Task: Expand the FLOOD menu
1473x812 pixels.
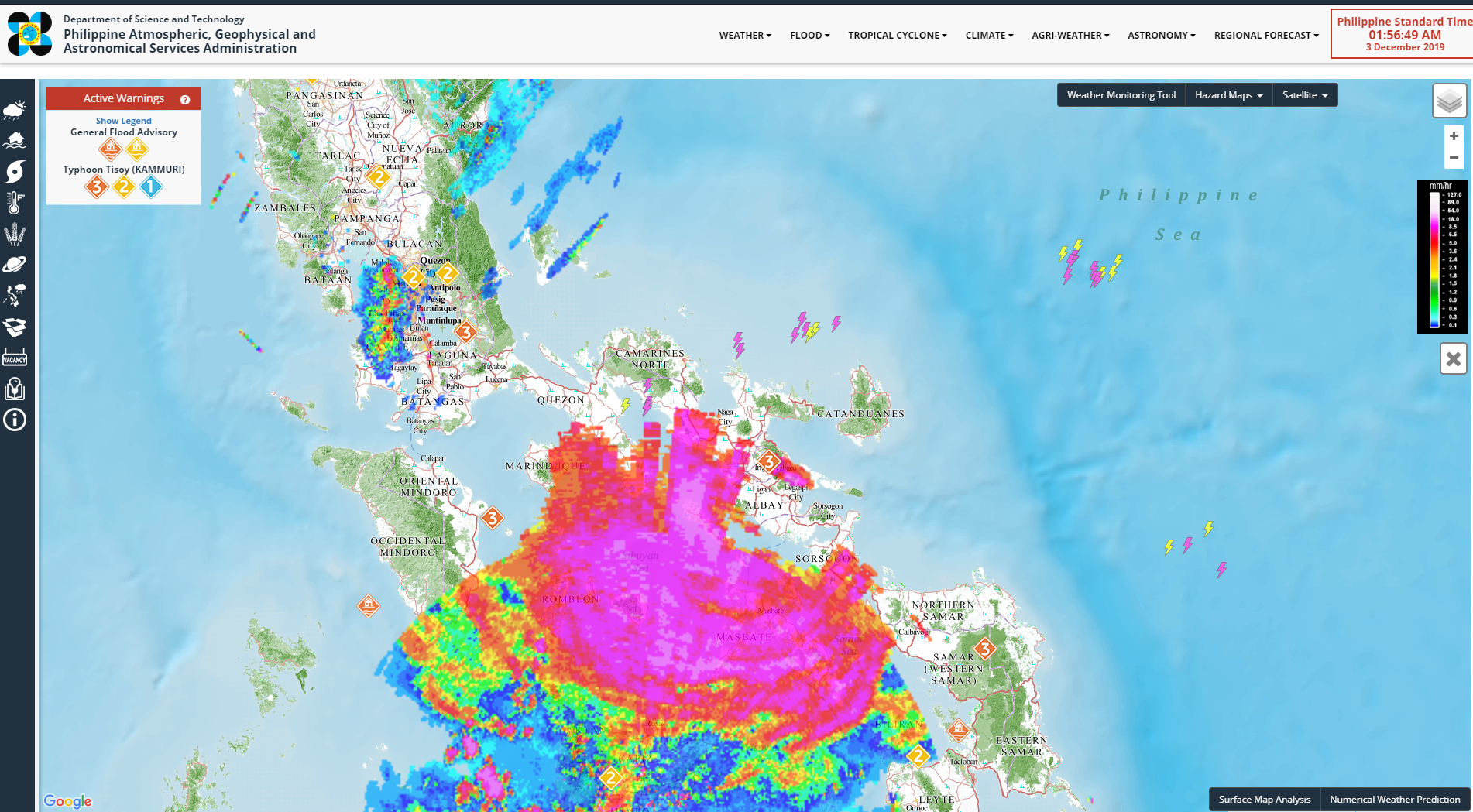Action: tap(810, 36)
